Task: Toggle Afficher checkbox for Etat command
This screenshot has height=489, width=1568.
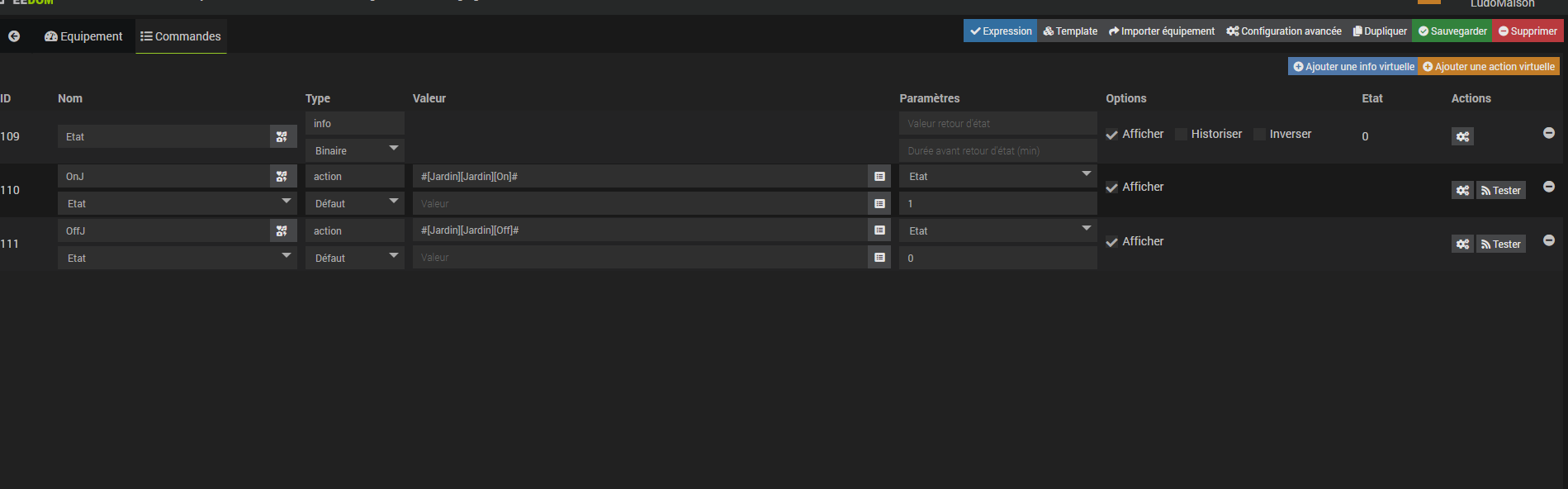Action: (x=1112, y=135)
